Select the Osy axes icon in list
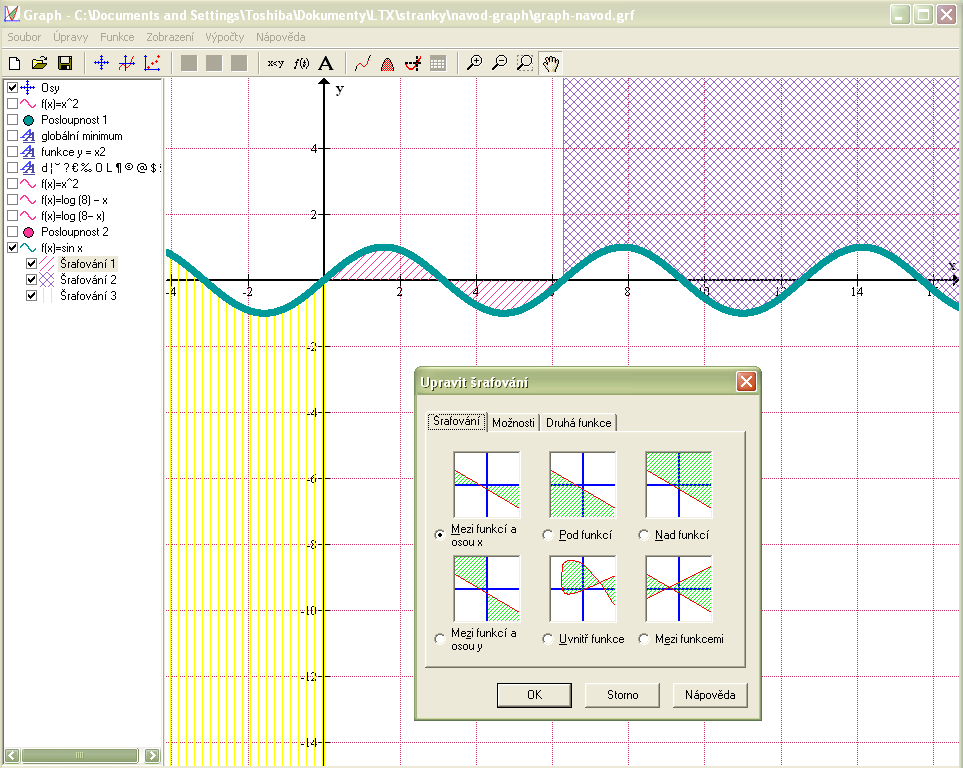This screenshot has height=768, width=963. [x=28, y=88]
